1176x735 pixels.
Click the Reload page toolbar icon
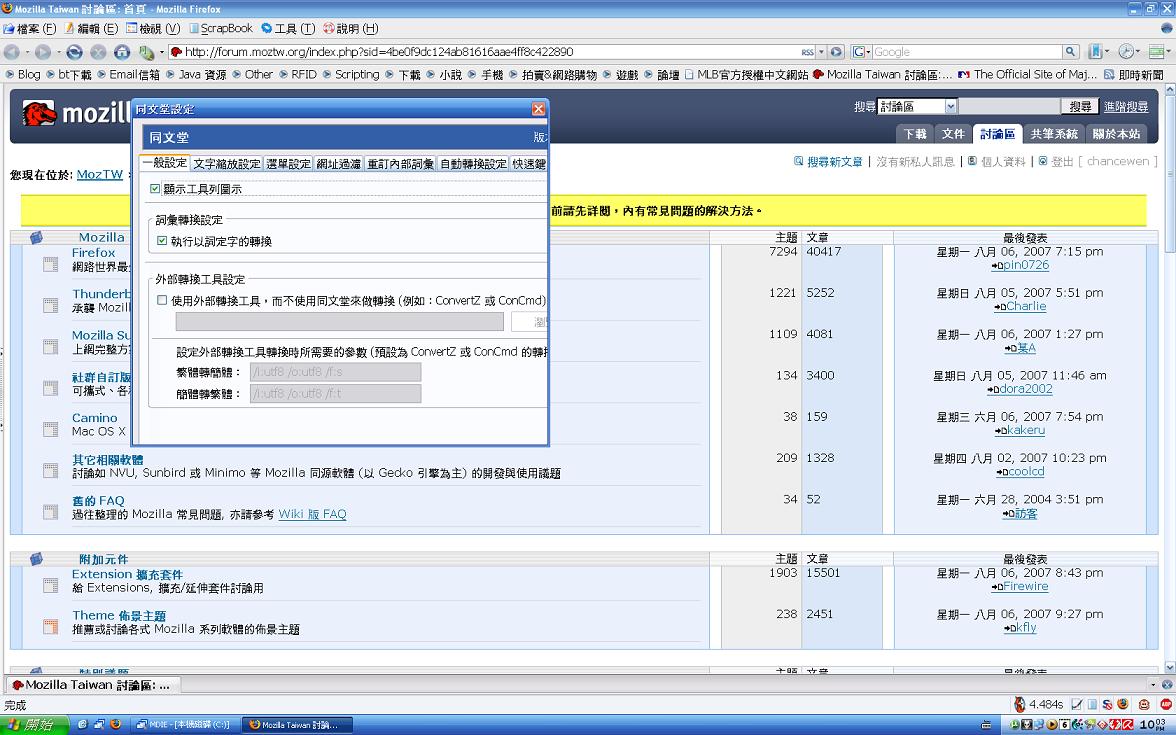tap(74, 52)
